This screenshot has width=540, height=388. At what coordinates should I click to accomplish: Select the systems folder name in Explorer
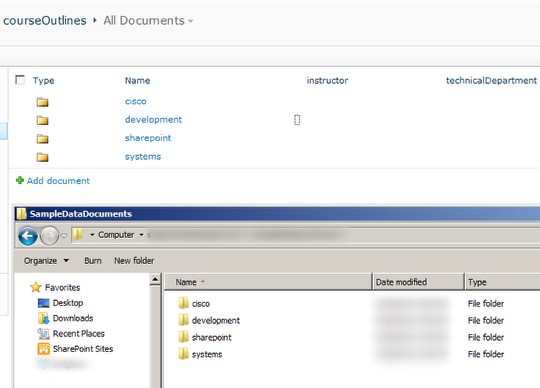[207, 354]
